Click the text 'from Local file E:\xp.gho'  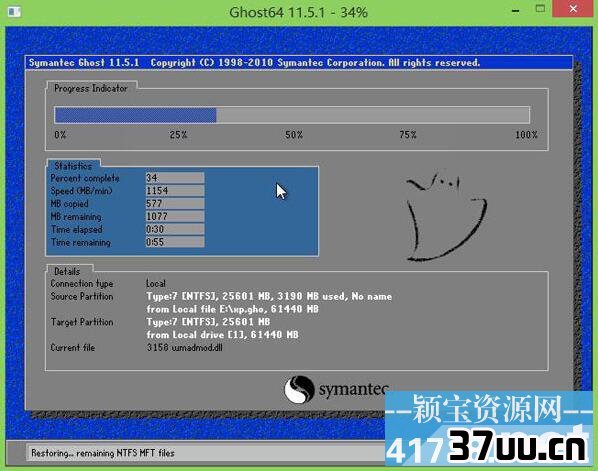(205, 309)
